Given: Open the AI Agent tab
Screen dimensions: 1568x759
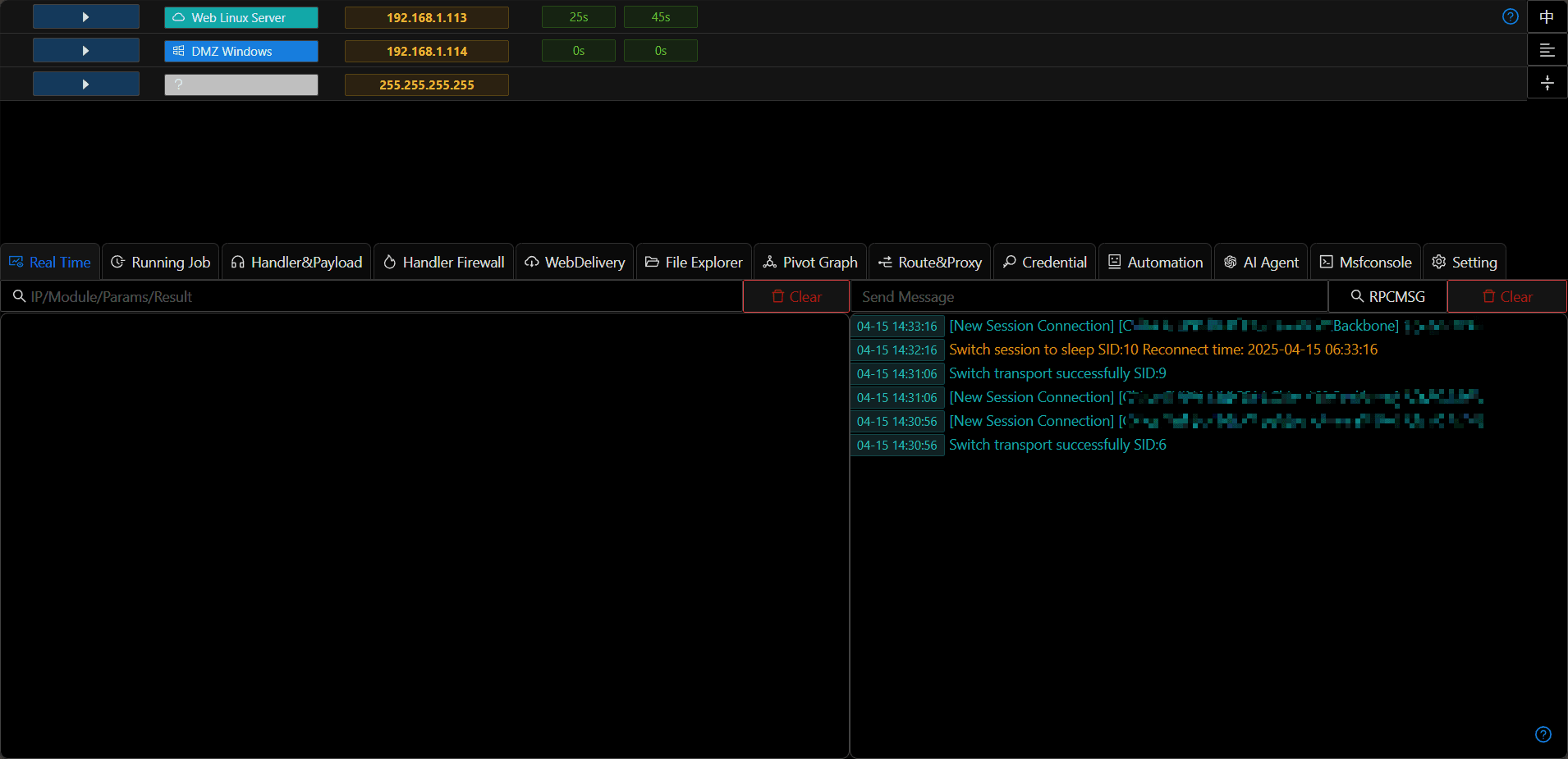Looking at the screenshot, I should (1261, 262).
